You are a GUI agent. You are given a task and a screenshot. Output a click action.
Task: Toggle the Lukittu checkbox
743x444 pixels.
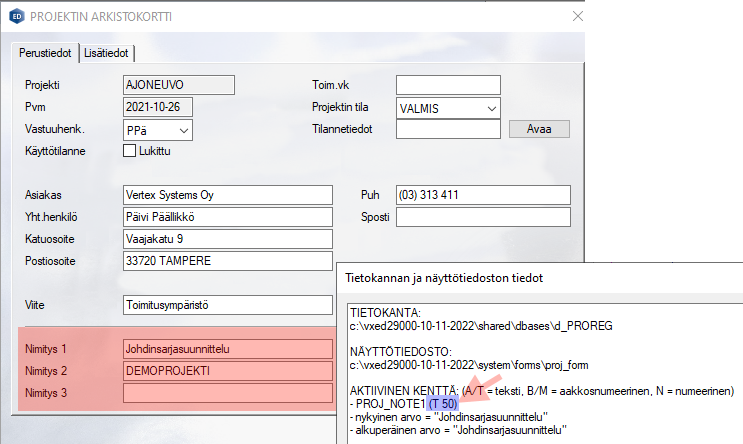pyautogui.click(x=129, y=151)
